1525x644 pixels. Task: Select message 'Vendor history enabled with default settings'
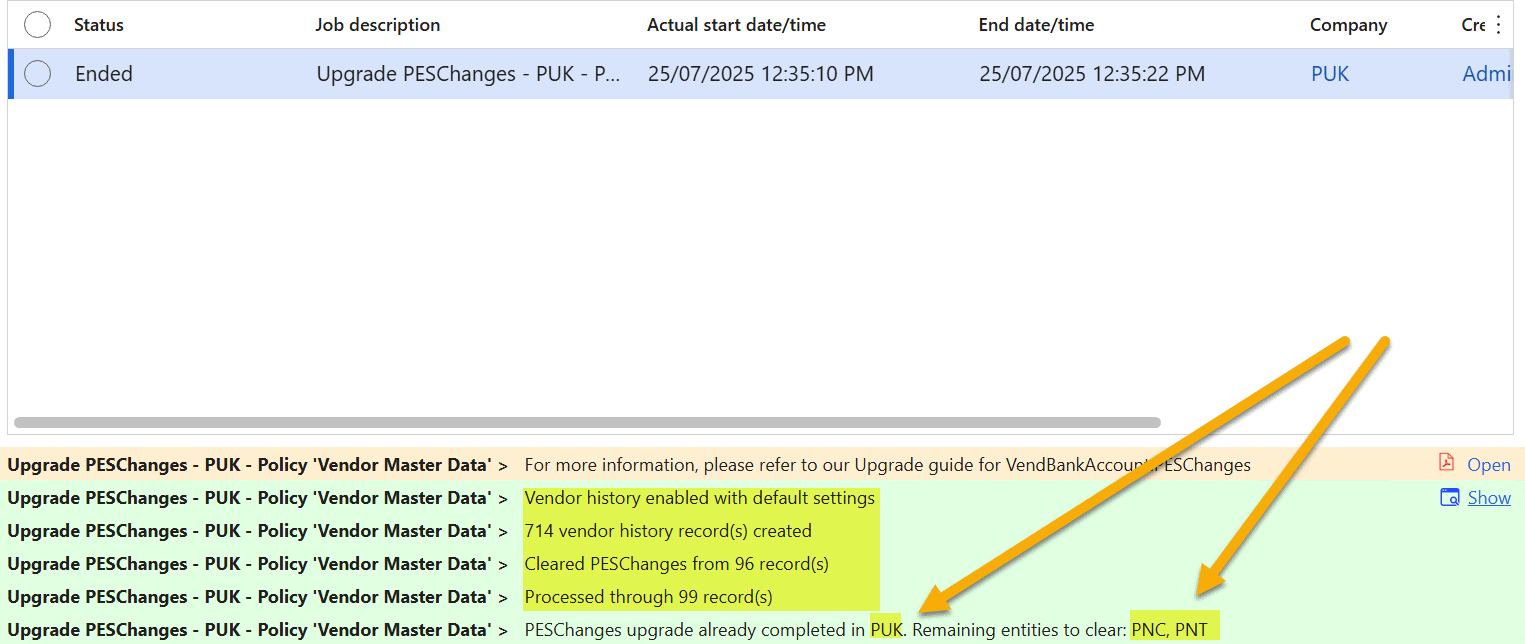click(x=700, y=497)
